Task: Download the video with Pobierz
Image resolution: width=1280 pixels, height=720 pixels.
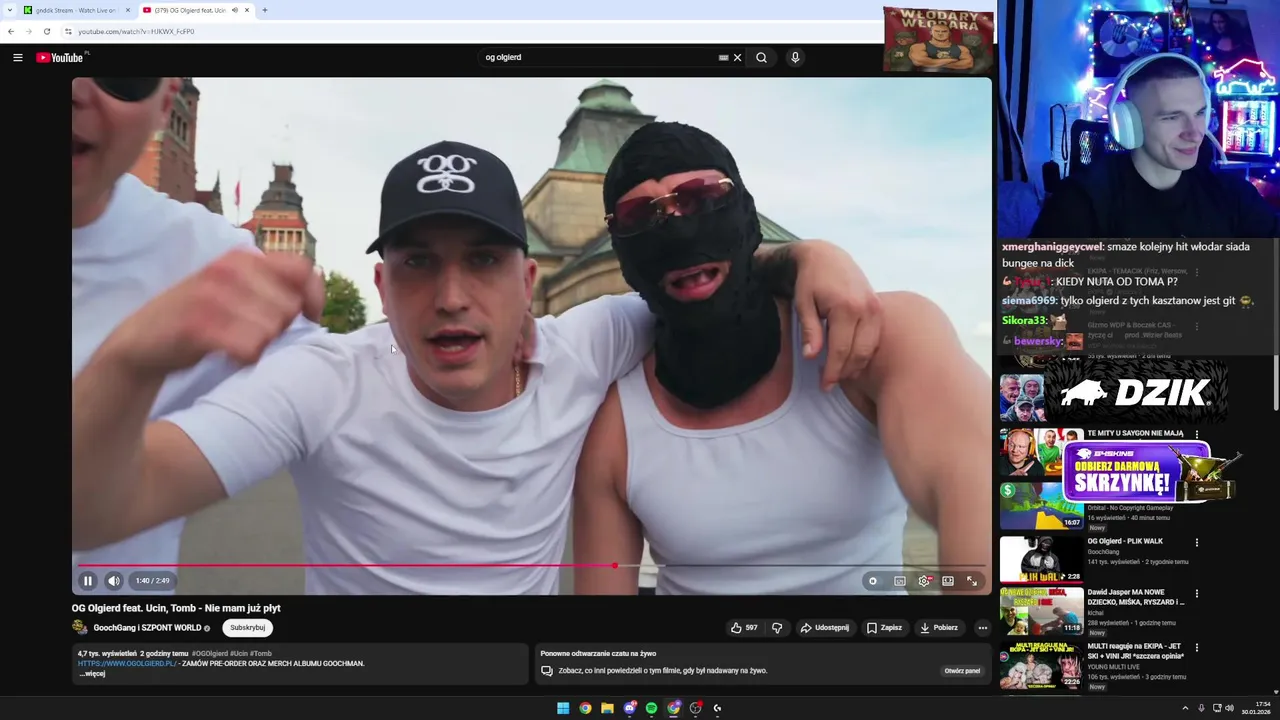Action: click(x=939, y=628)
